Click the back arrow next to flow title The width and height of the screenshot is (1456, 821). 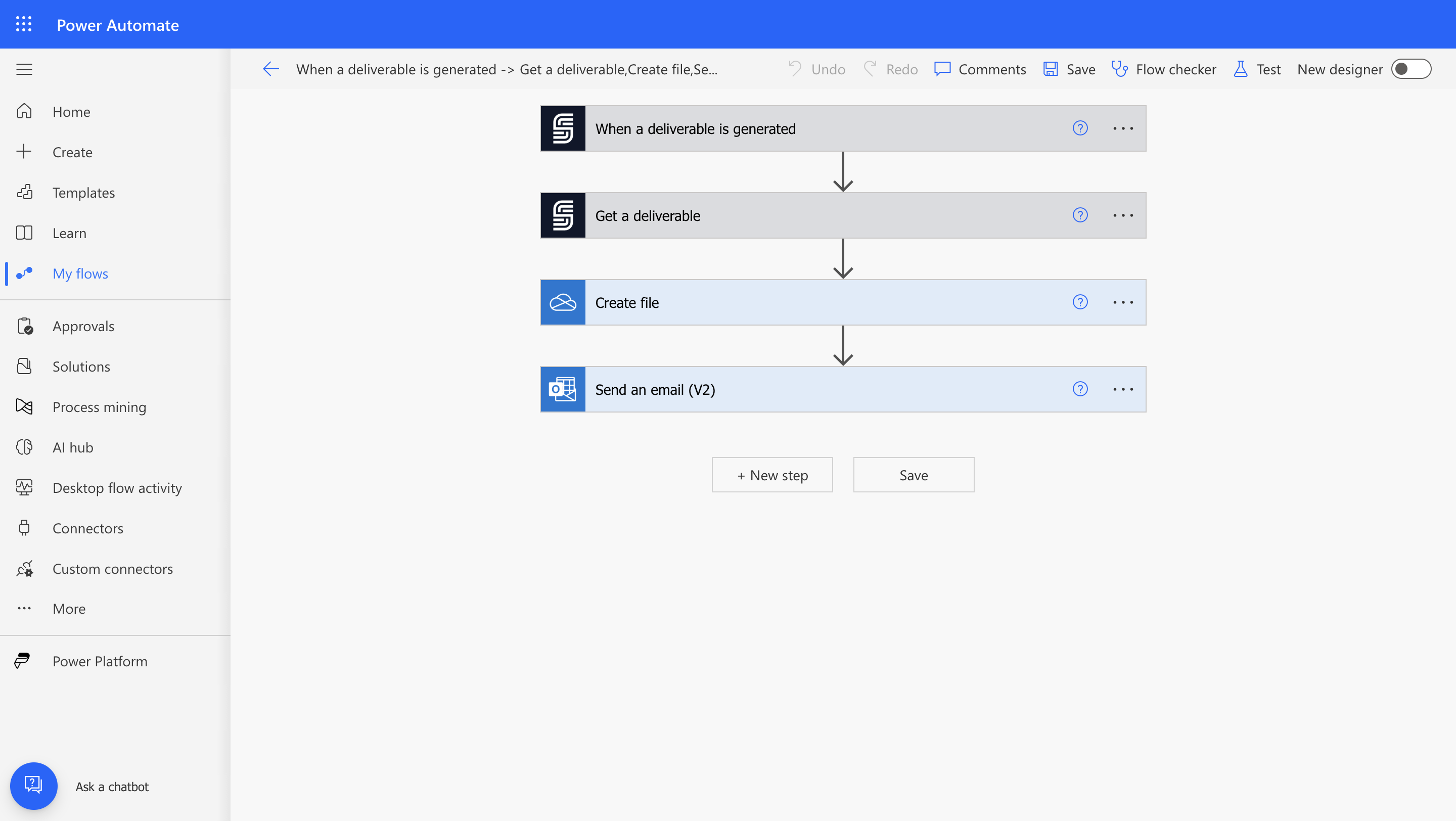(x=271, y=69)
